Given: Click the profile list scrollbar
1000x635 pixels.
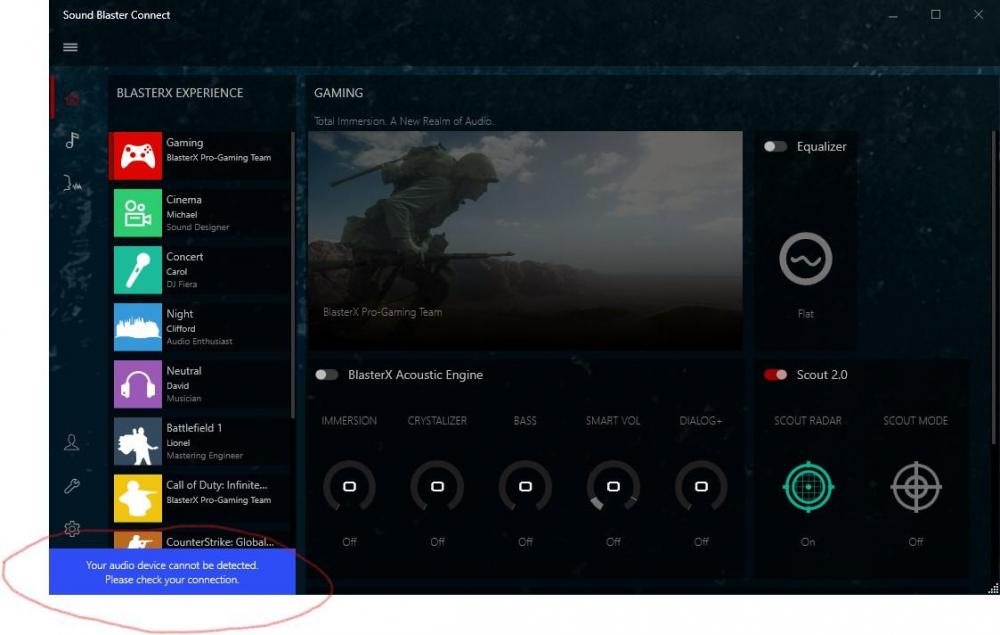Looking at the screenshot, I should click(x=293, y=275).
